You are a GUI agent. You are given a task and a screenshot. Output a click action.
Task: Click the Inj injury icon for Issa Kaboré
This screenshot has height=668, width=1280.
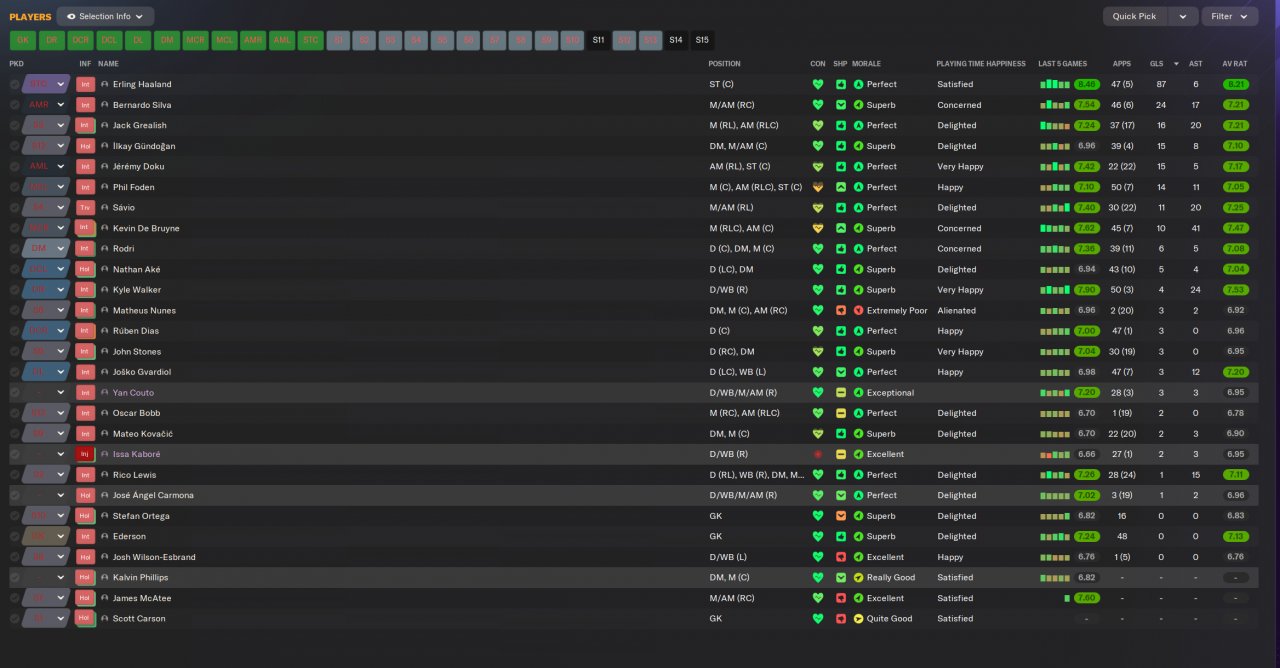85,454
